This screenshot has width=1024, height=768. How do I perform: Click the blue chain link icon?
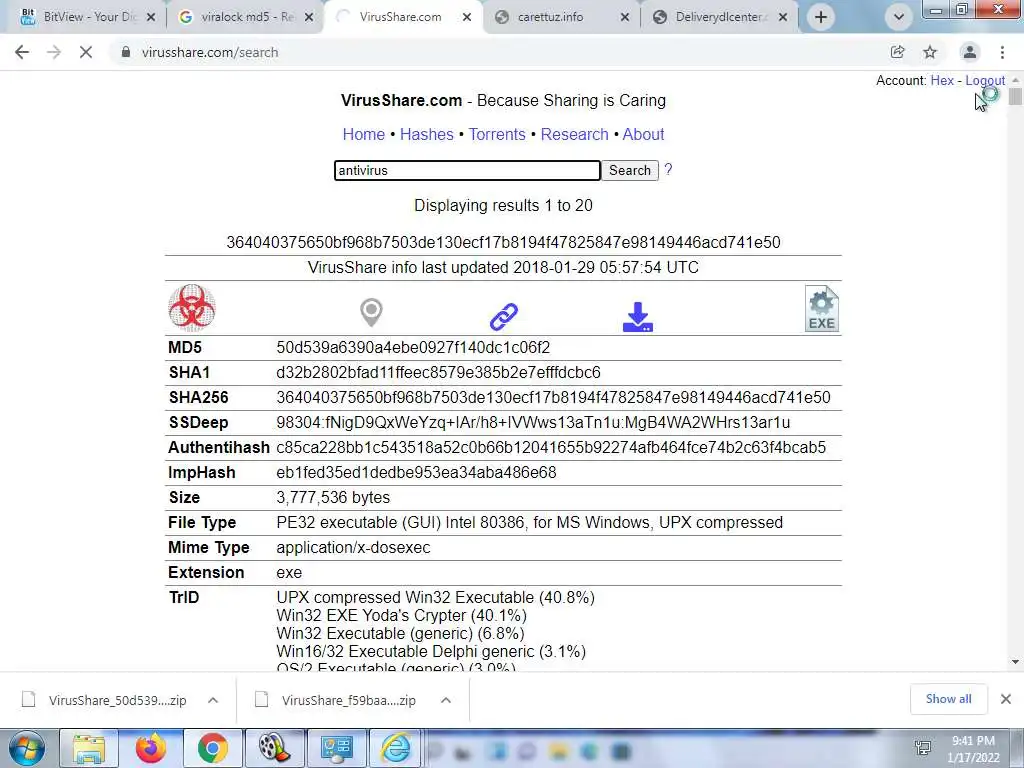pyautogui.click(x=504, y=316)
